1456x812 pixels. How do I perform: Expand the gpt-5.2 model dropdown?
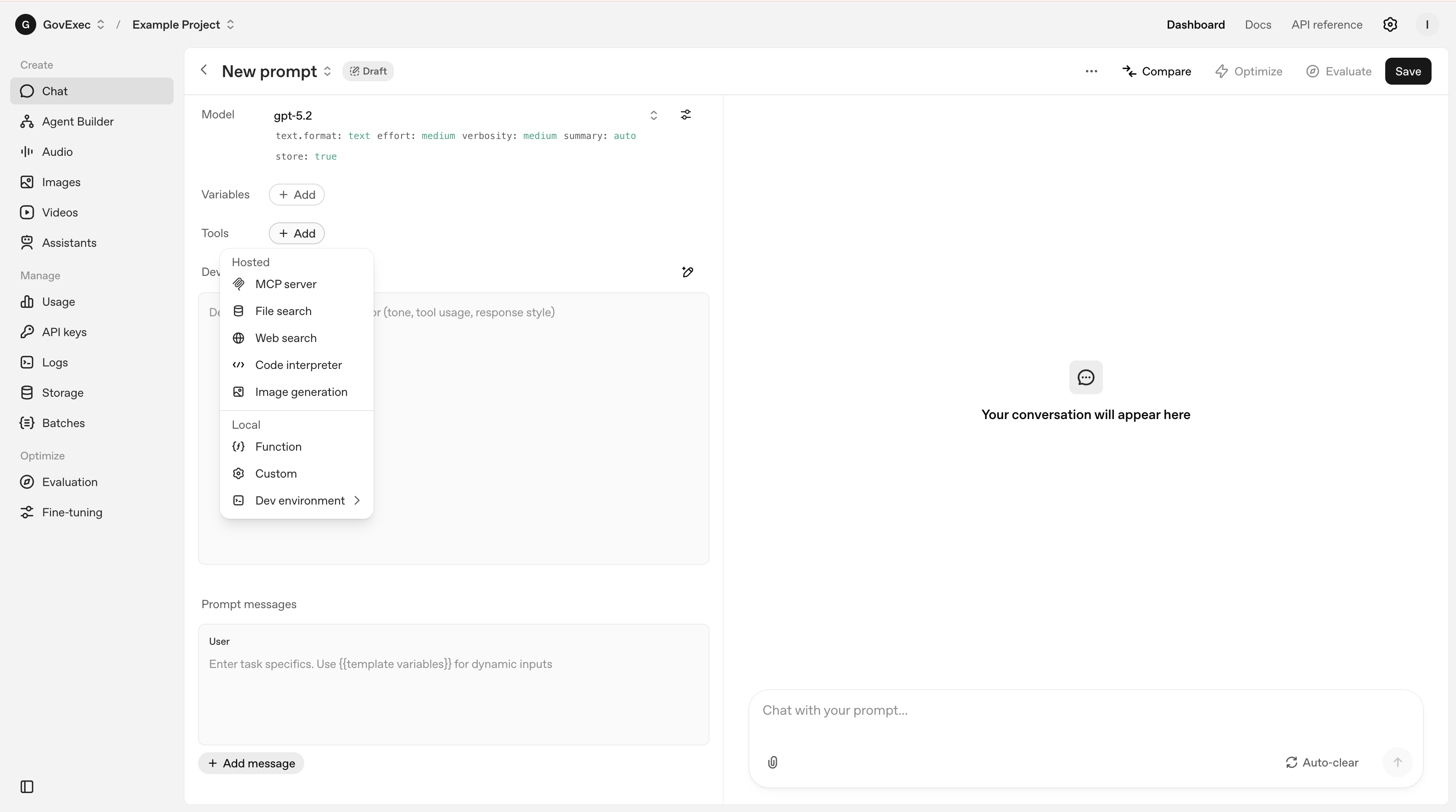653,115
